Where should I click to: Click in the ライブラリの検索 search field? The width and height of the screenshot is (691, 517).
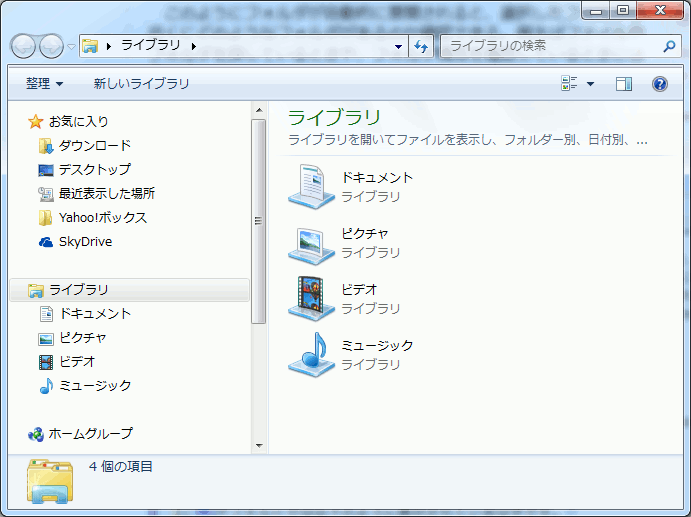click(550, 46)
